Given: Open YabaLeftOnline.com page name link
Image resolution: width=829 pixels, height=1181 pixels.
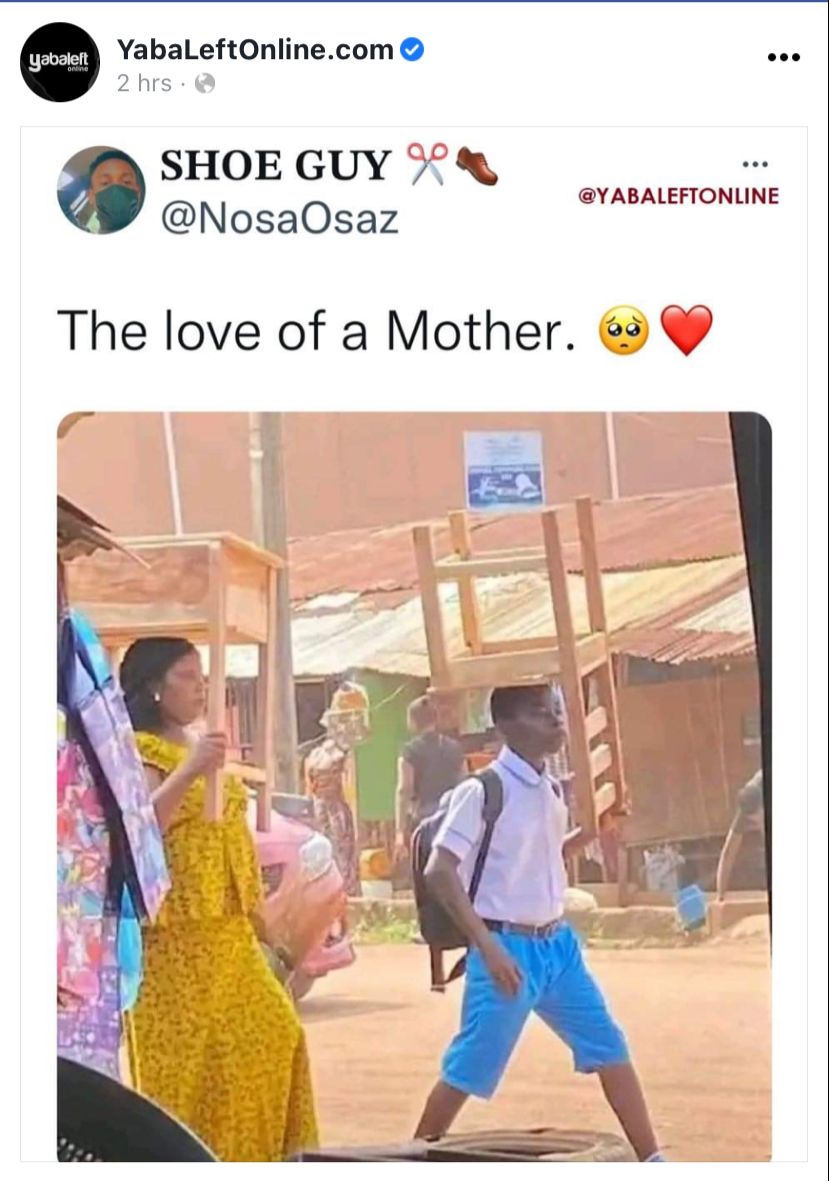Looking at the screenshot, I should tap(255, 50).
